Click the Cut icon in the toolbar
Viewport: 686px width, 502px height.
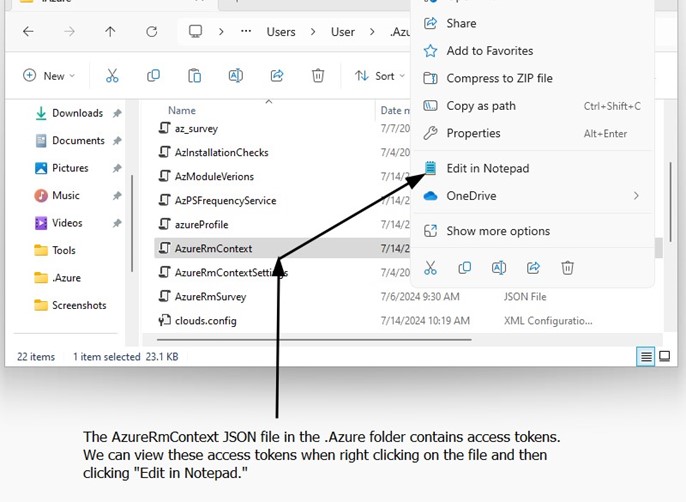pos(112,76)
